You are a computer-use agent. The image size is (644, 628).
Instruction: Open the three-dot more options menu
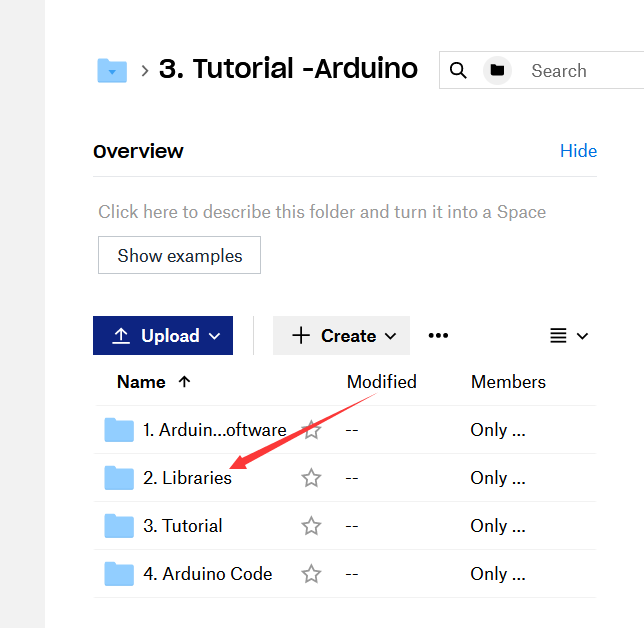(x=438, y=336)
